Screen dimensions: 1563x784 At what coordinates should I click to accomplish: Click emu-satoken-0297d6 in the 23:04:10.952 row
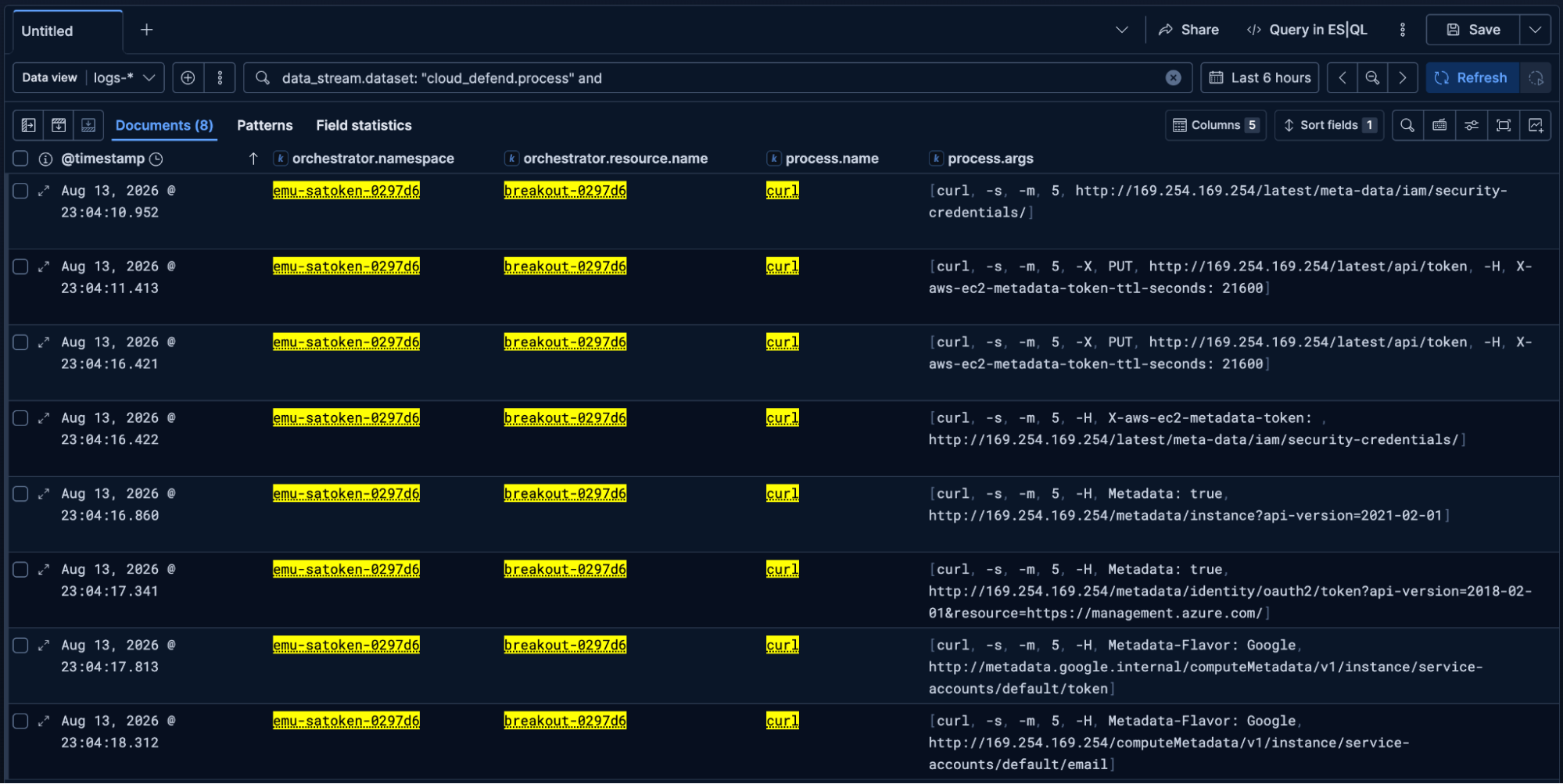click(x=346, y=191)
